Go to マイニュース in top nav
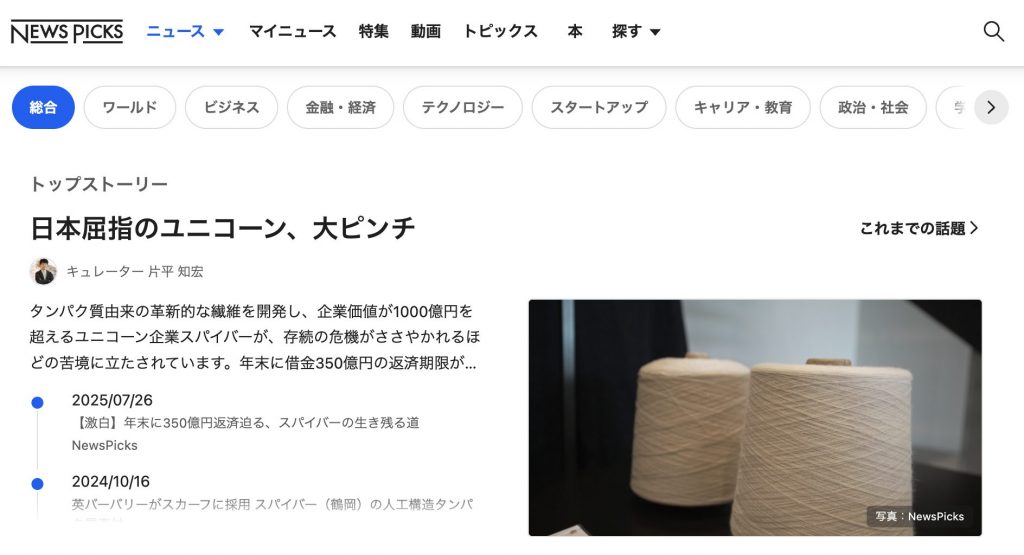The height and width of the screenshot is (555, 1024). [x=293, y=31]
